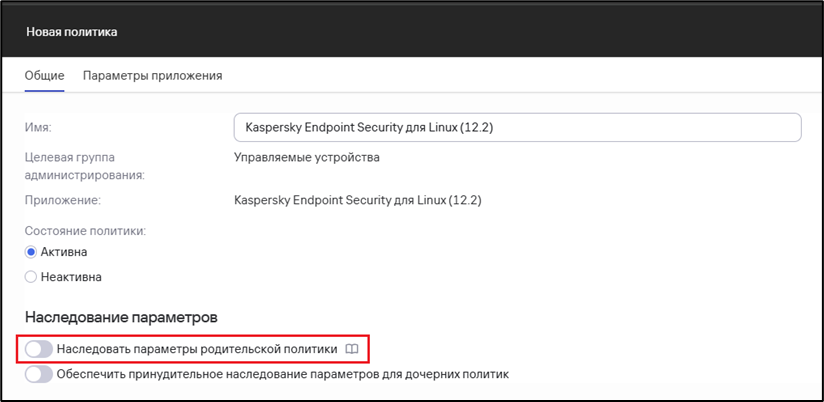The width and height of the screenshot is (824, 402).
Task: Click the Обеспечить принудительное наследование label text
Action: pyautogui.click(x=283, y=375)
